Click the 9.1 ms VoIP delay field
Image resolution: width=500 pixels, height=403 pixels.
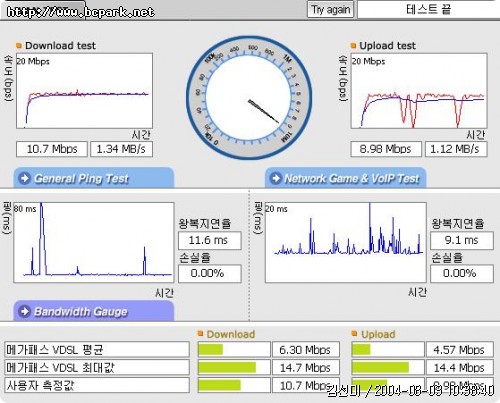(462, 241)
